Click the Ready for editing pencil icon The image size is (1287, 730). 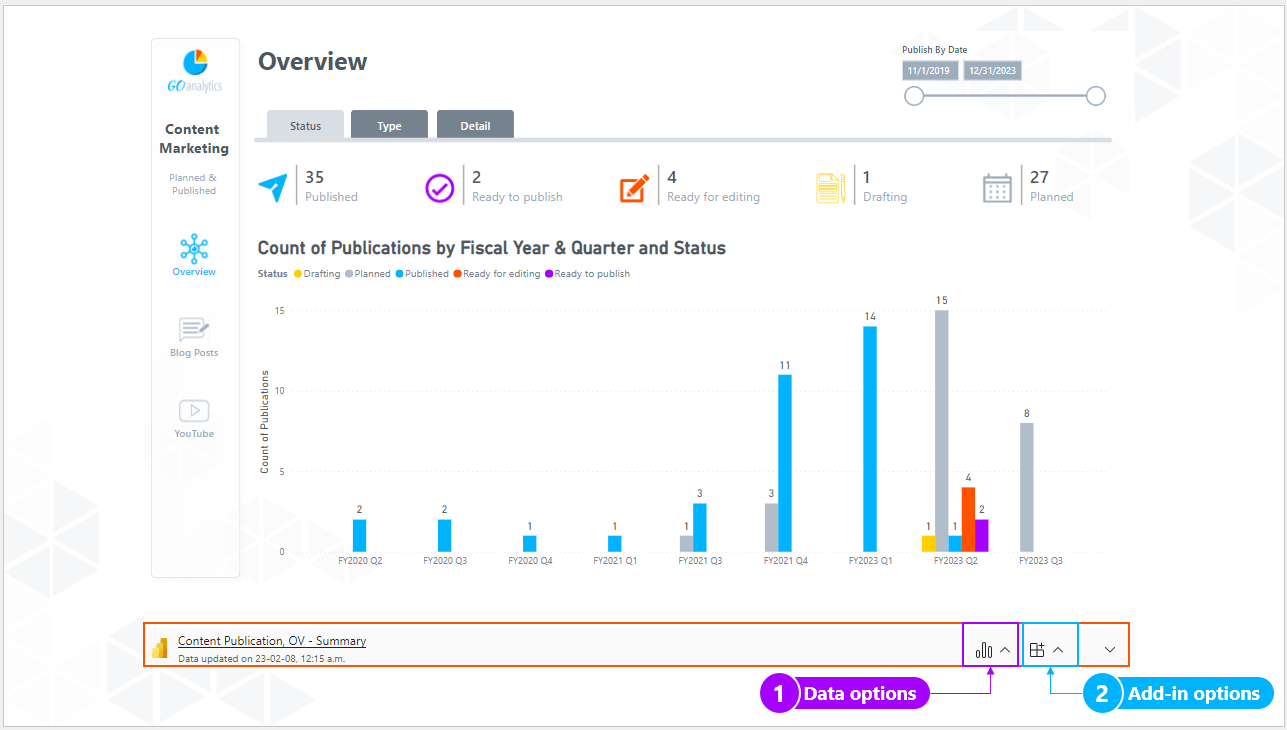pos(634,188)
